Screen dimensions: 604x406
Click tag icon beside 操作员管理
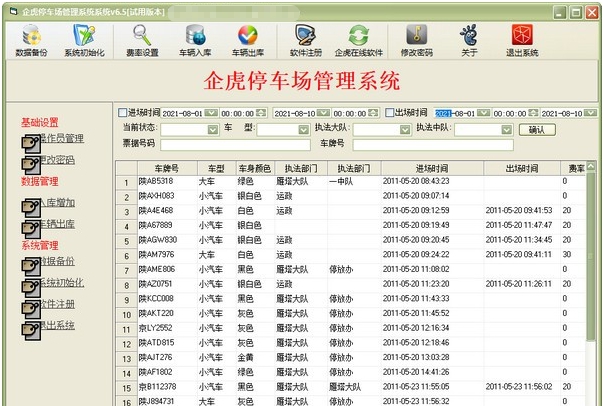31,143
